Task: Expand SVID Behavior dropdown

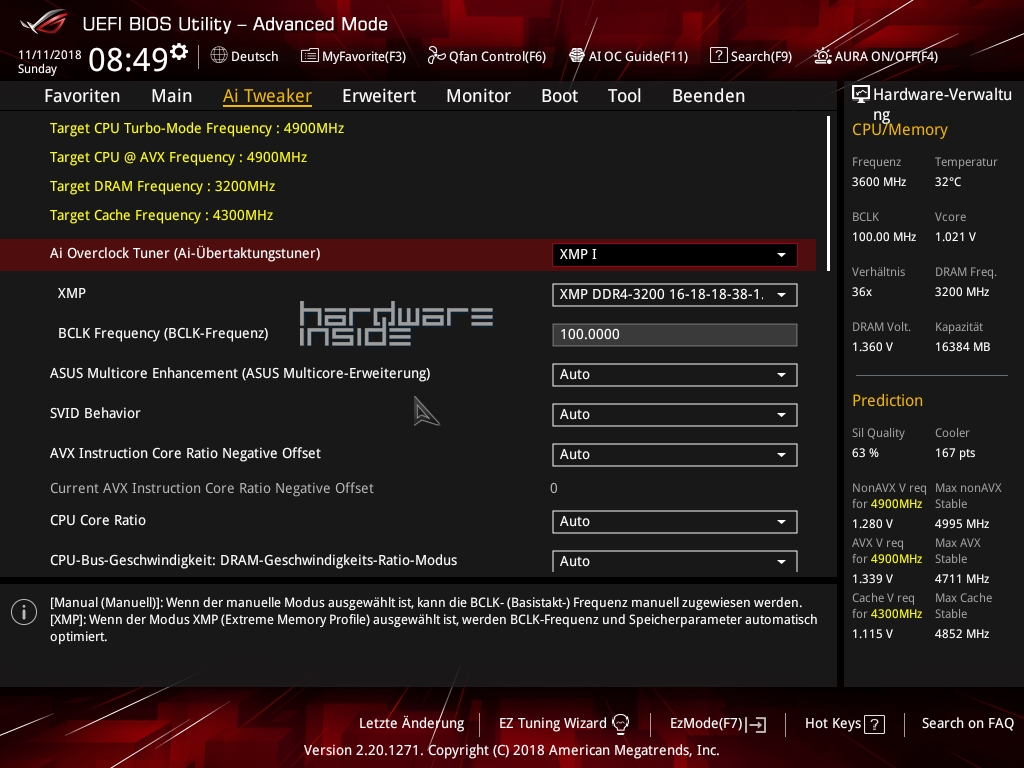Action: point(675,415)
